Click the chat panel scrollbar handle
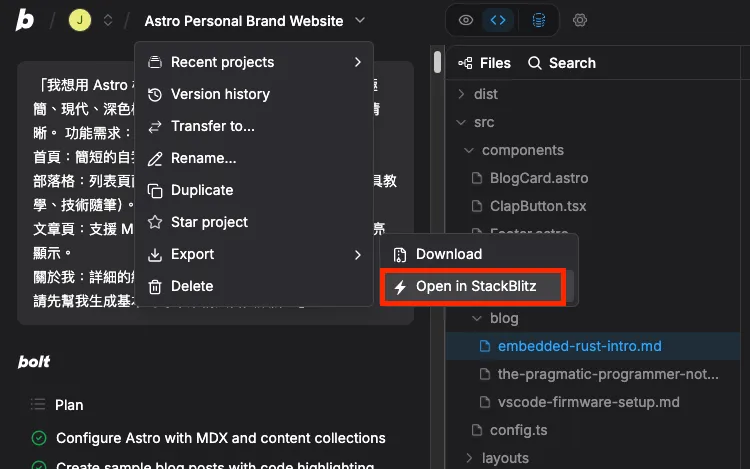 tap(437, 62)
